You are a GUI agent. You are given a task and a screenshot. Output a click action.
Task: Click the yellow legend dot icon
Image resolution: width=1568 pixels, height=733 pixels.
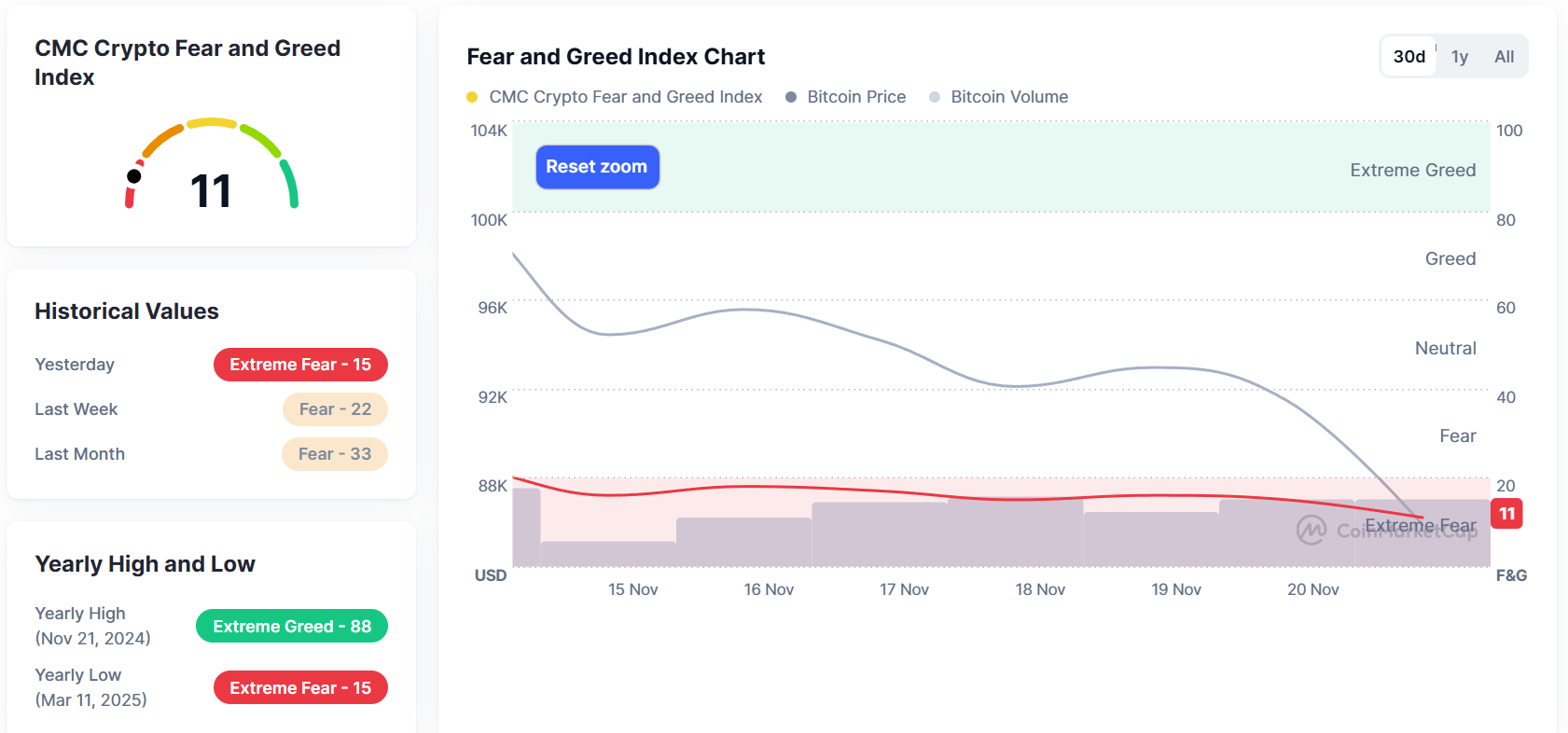tap(472, 97)
